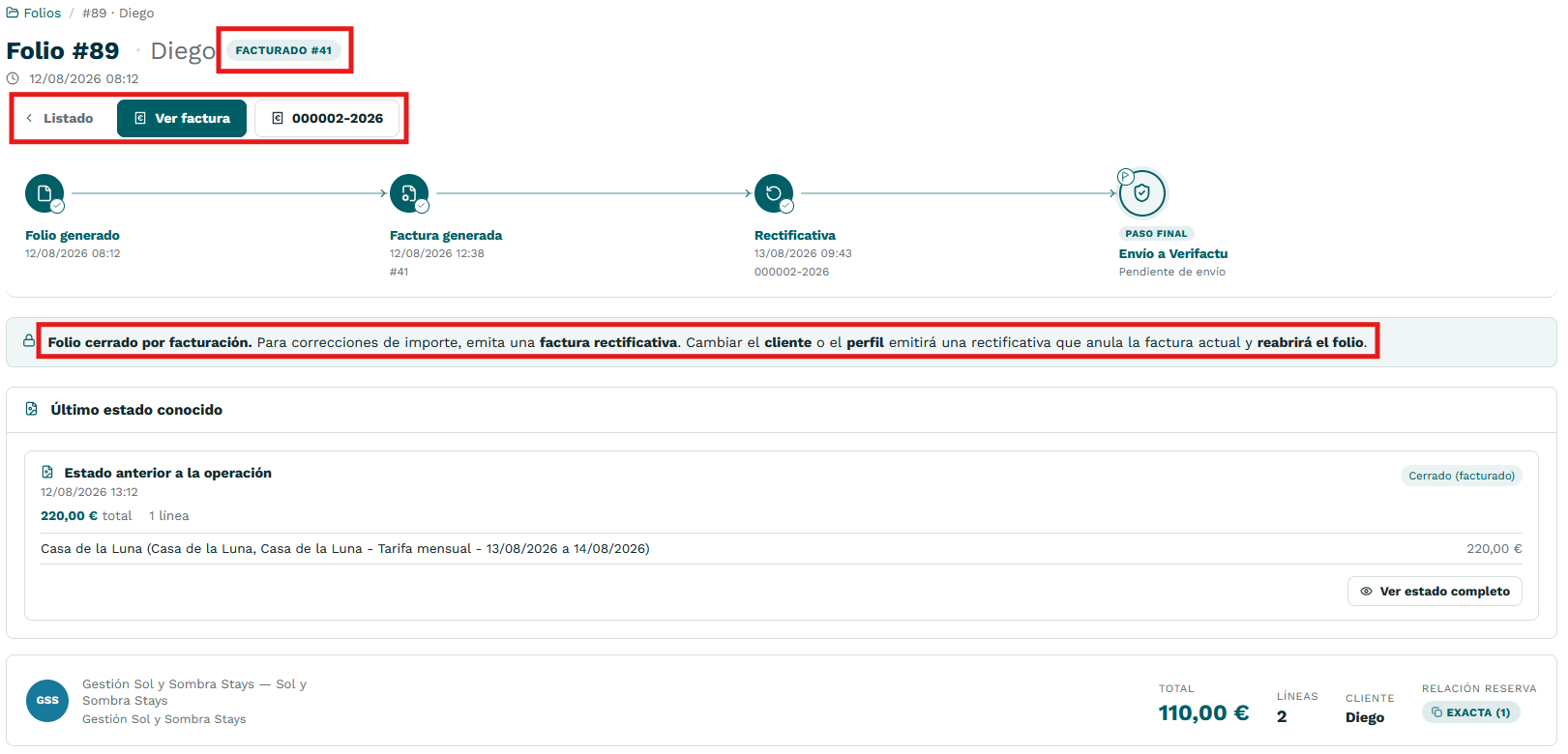
Task: Click the copy icon inside EXACTA badge
Action: pos(1436,712)
